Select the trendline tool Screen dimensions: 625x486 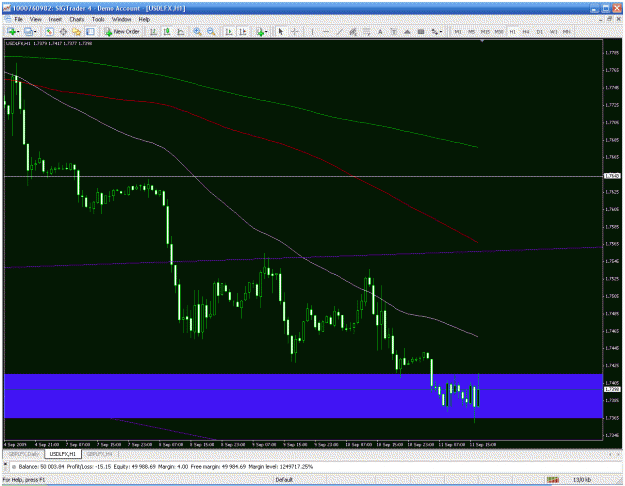[x=340, y=31]
